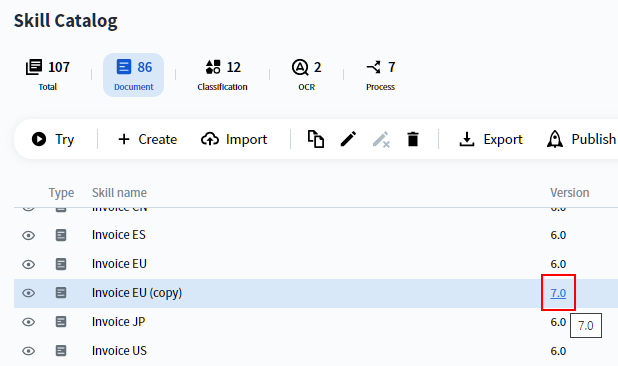Click the Import cloud upload button
The height and width of the screenshot is (366, 618).
(x=234, y=139)
